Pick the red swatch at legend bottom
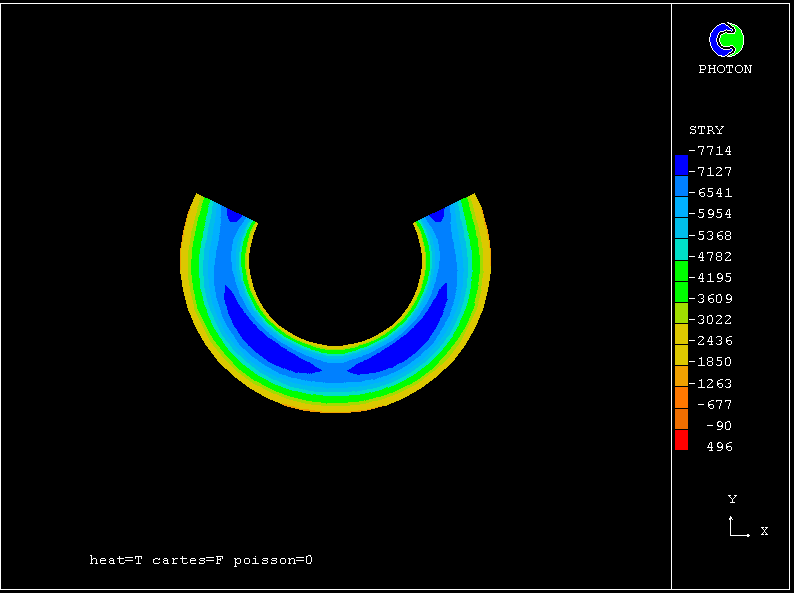This screenshot has height=593, width=794. [x=681, y=440]
